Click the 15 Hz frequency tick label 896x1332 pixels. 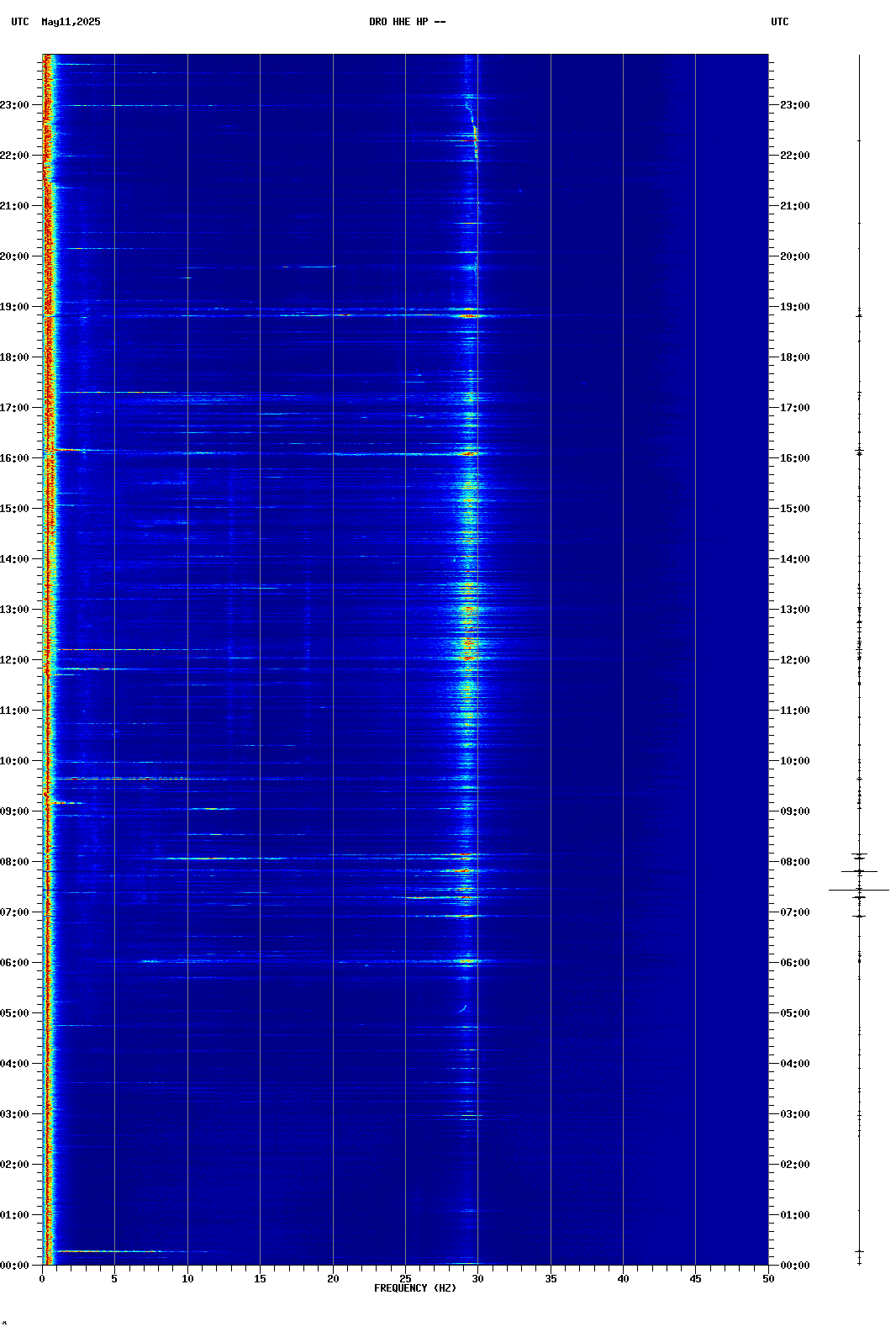[260, 1279]
